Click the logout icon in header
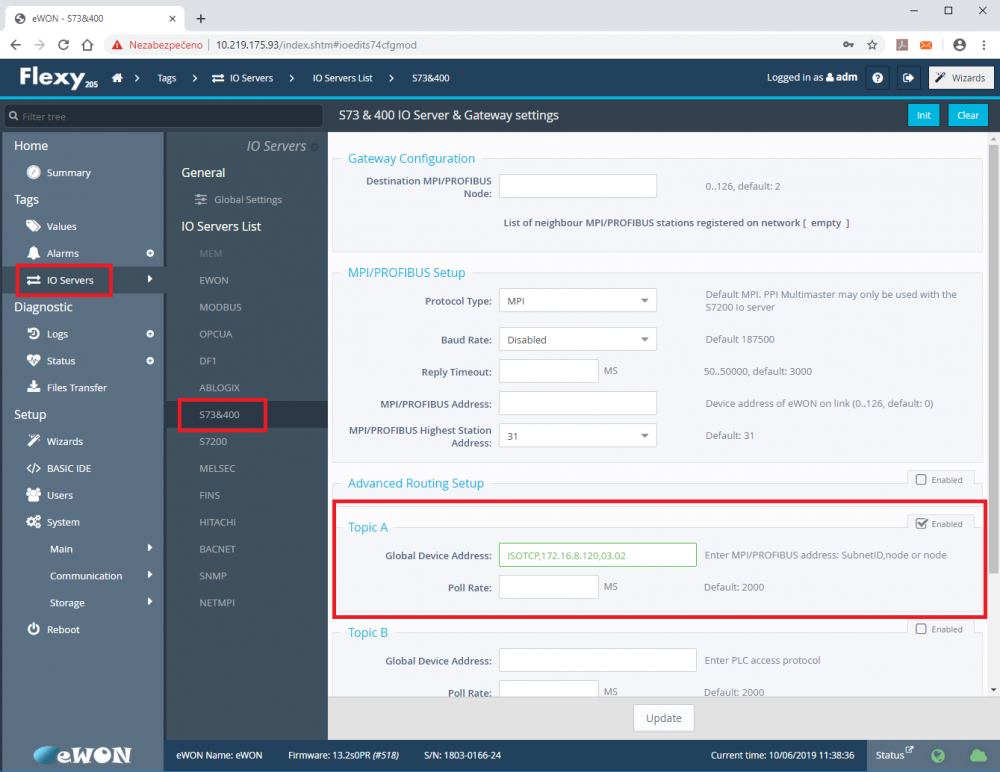This screenshot has width=1000, height=772. tap(908, 78)
